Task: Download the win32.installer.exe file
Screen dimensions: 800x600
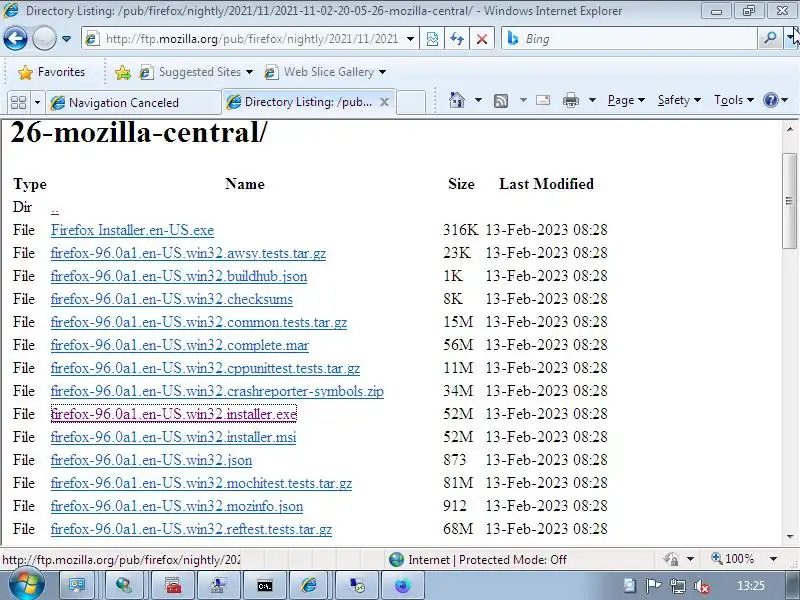Action: tap(173, 414)
